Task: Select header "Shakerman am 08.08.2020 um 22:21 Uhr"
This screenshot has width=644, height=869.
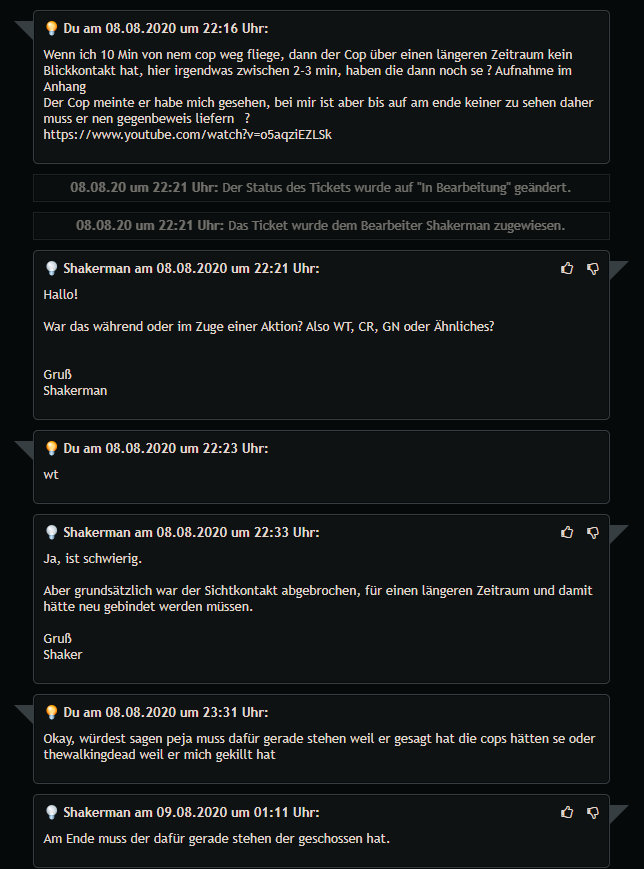Action: [x=191, y=268]
